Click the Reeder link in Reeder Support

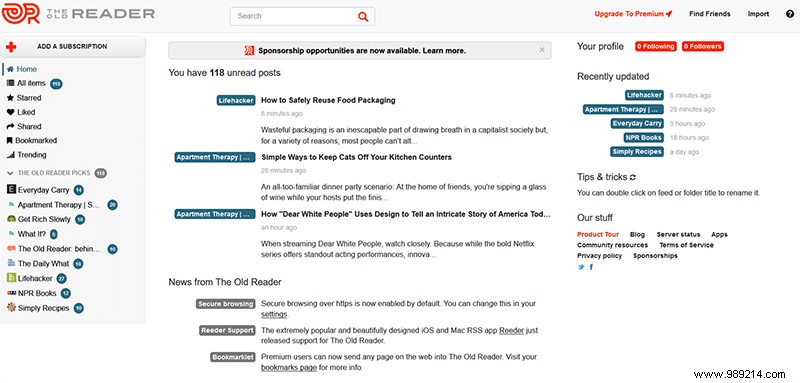511,330
